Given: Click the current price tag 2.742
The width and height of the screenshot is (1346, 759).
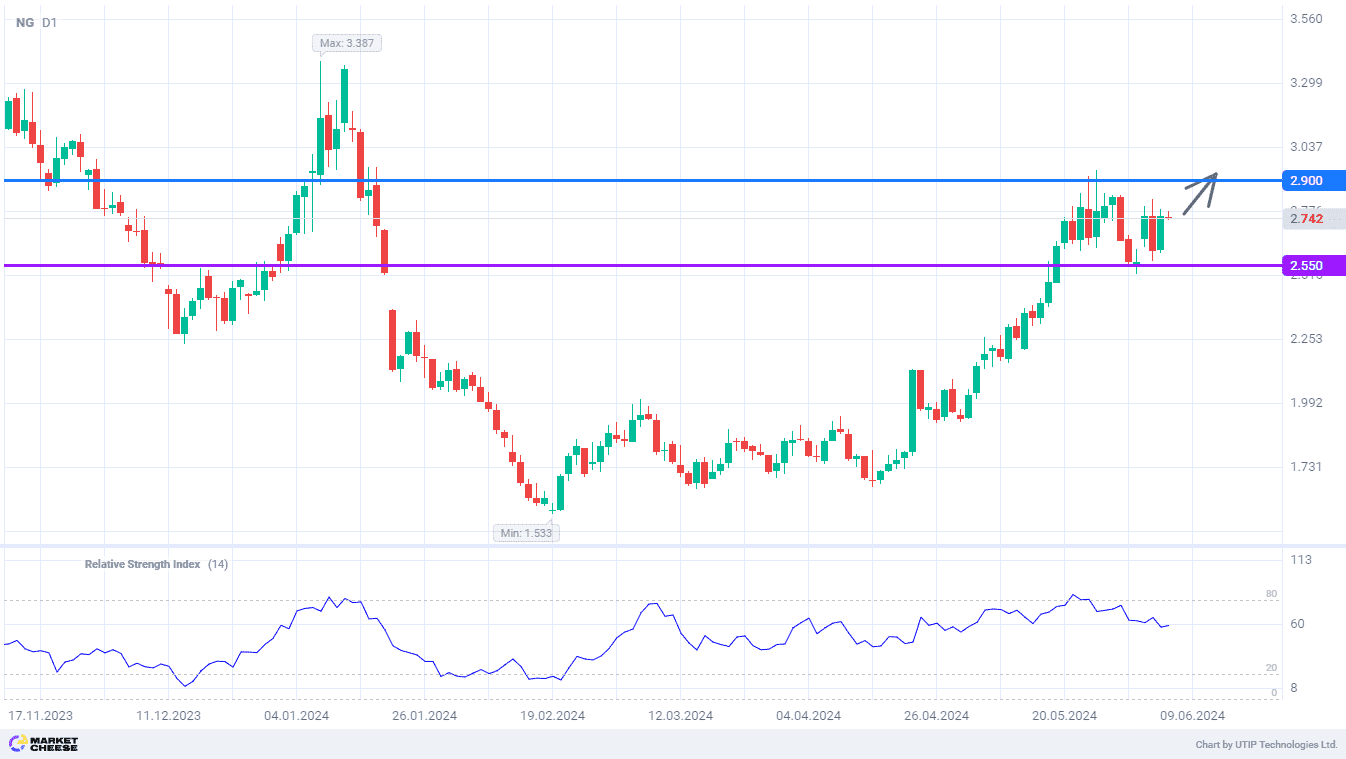Looking at the screenshot, I should 1313,219.
